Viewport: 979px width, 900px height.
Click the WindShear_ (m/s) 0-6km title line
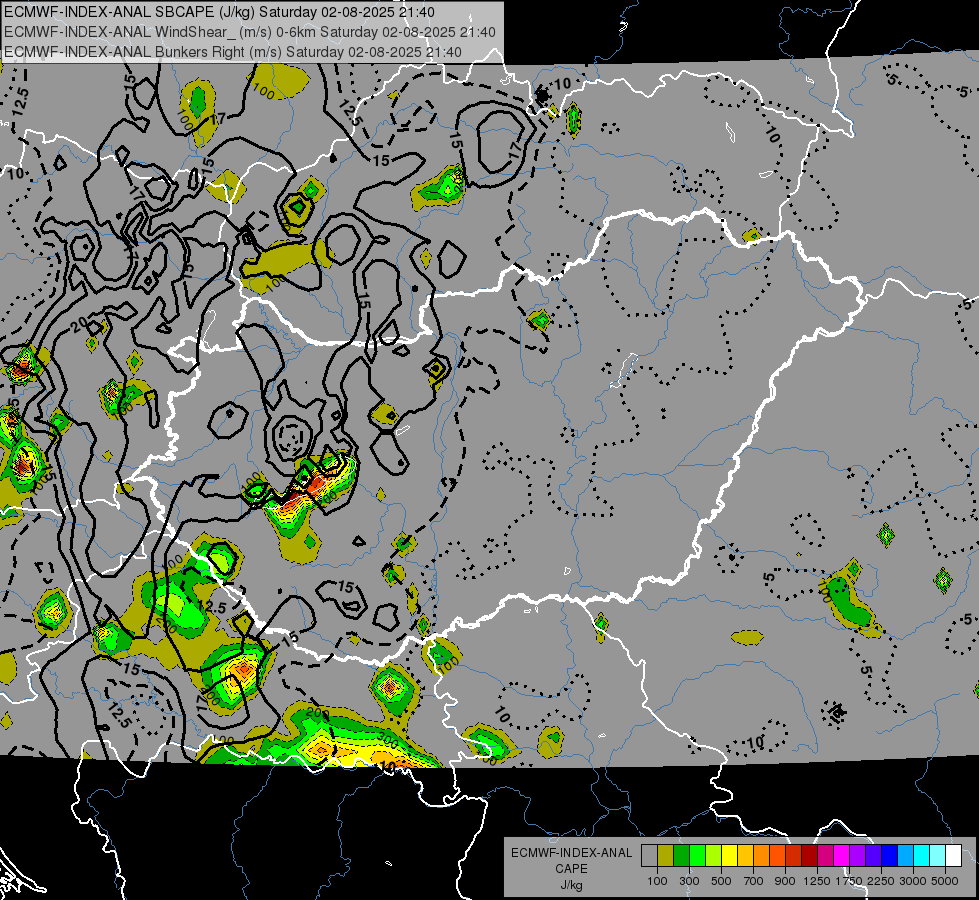(x=250, y=32)
